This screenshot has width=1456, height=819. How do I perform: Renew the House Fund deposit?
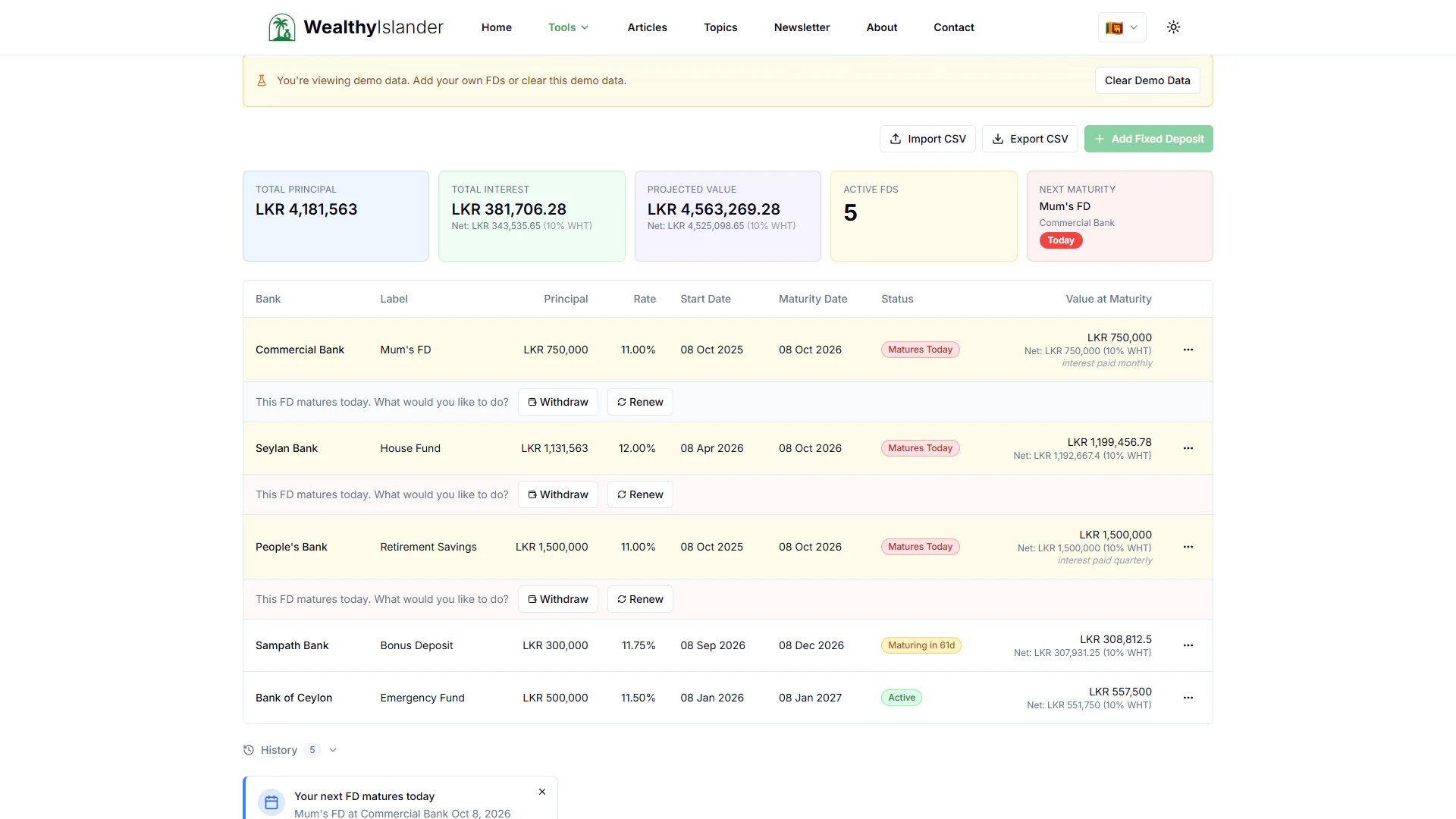point(640,494)
